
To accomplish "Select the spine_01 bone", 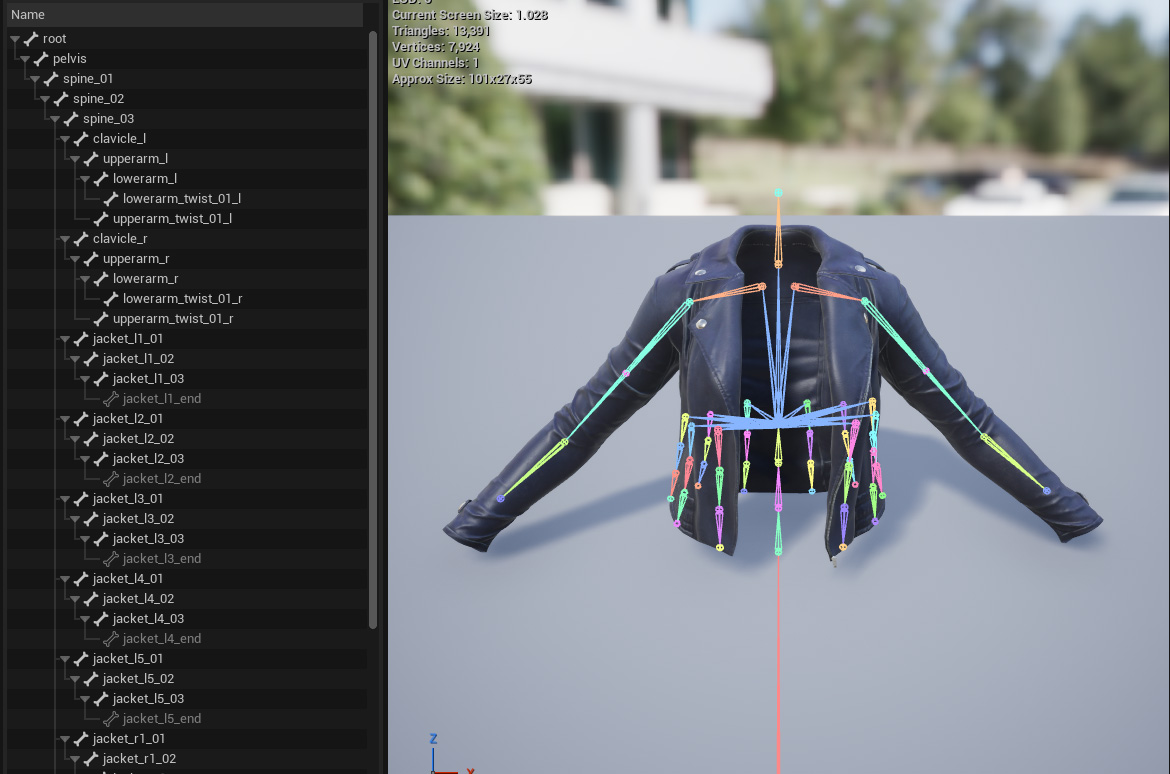I will click(88, 79).
